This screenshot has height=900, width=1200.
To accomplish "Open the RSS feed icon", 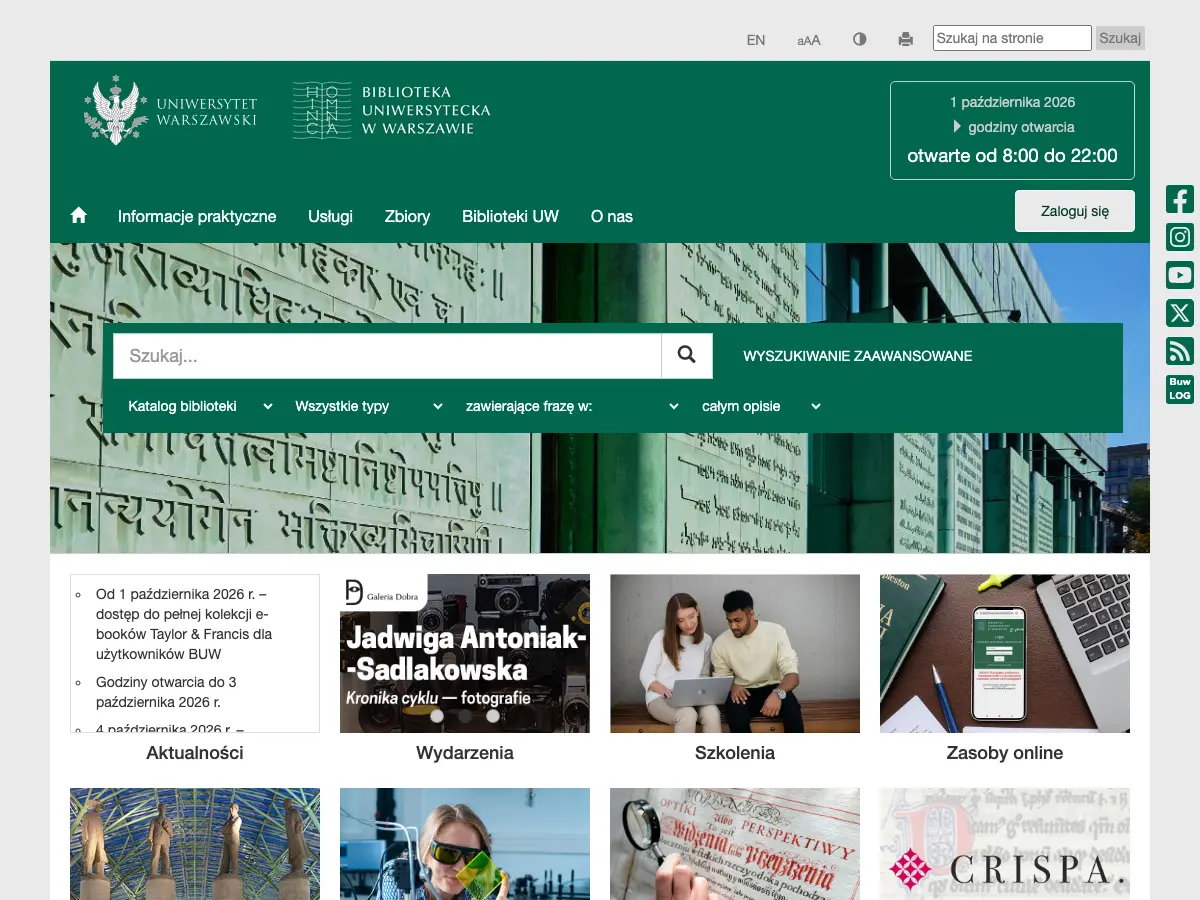I will 1180,351.
